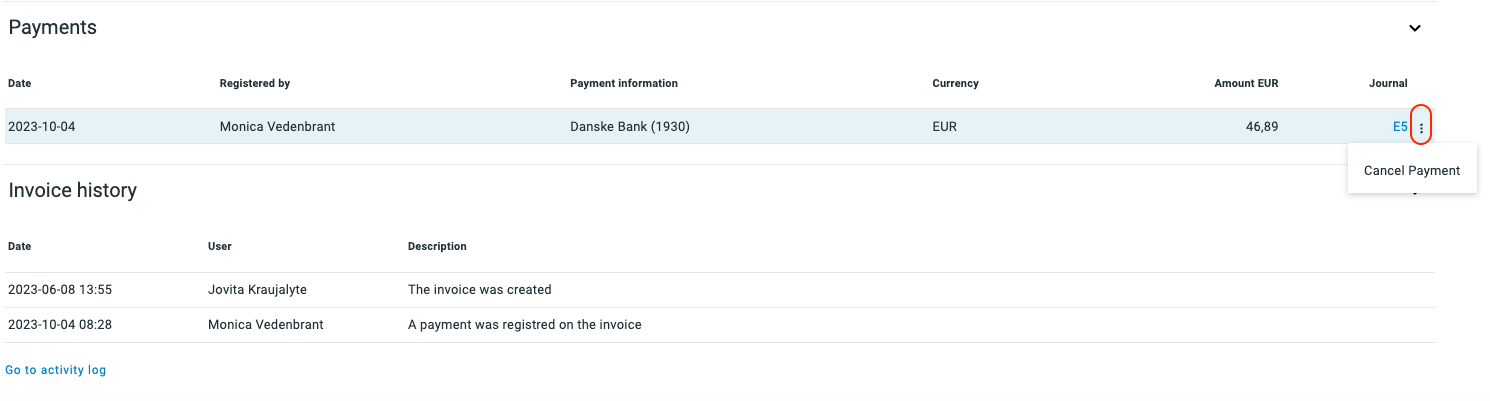Select the Amount EUR column header
Viewport: 1490px width, 401px height.
(1246, 83)
